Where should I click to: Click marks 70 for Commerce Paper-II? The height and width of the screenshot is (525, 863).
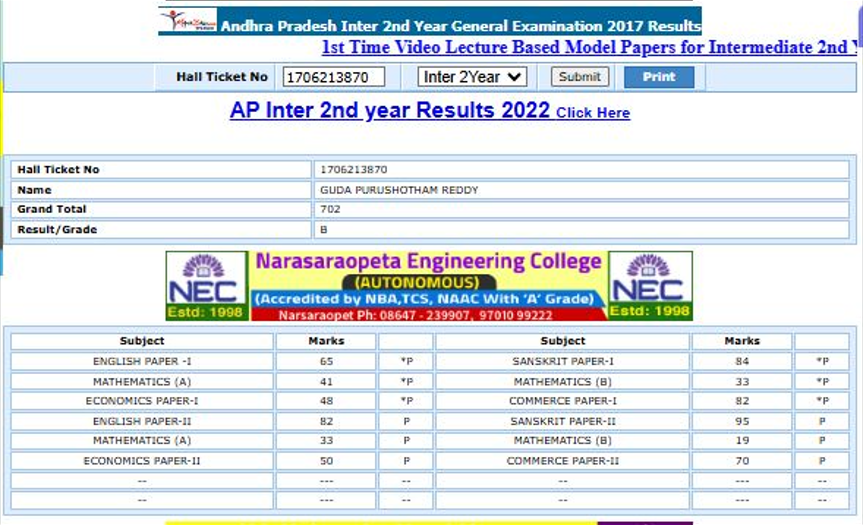[742, 461]
